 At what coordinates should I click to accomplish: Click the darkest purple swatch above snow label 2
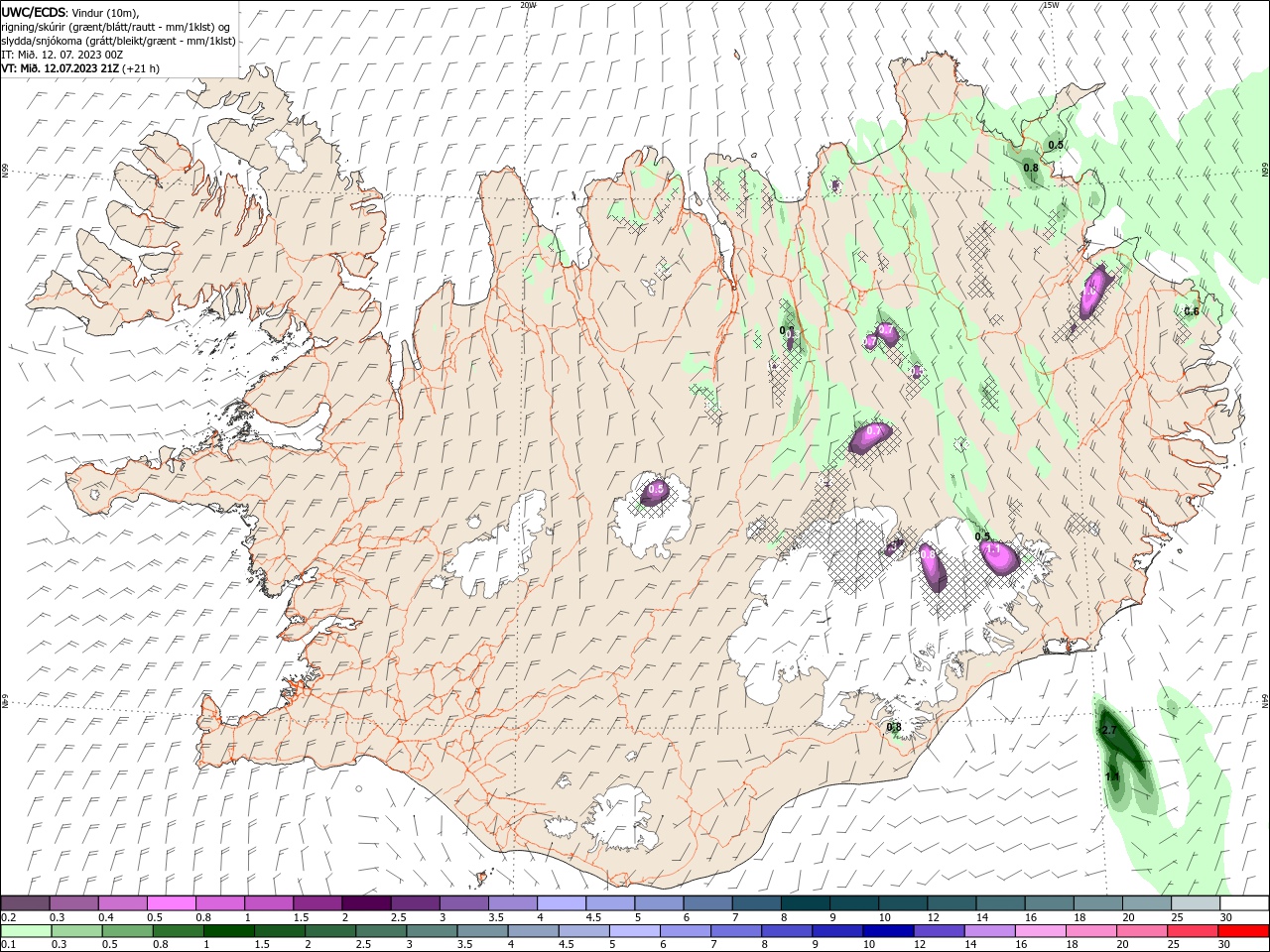click(366, 903)
